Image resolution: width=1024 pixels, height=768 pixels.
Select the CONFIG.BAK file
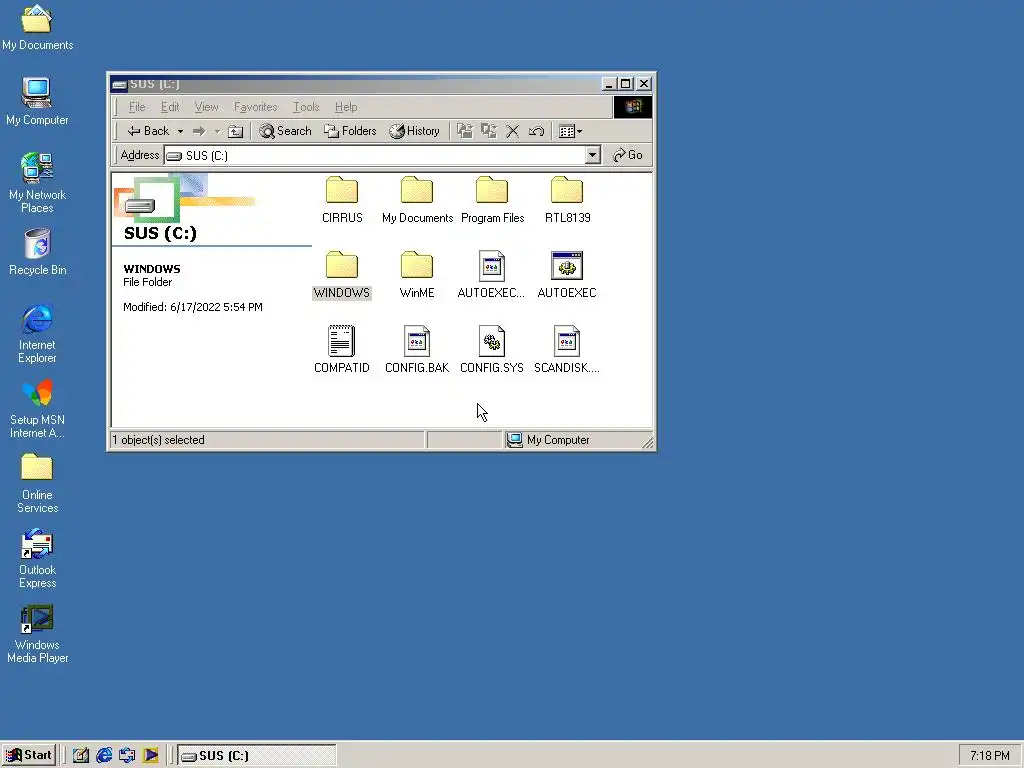(417, 349)
